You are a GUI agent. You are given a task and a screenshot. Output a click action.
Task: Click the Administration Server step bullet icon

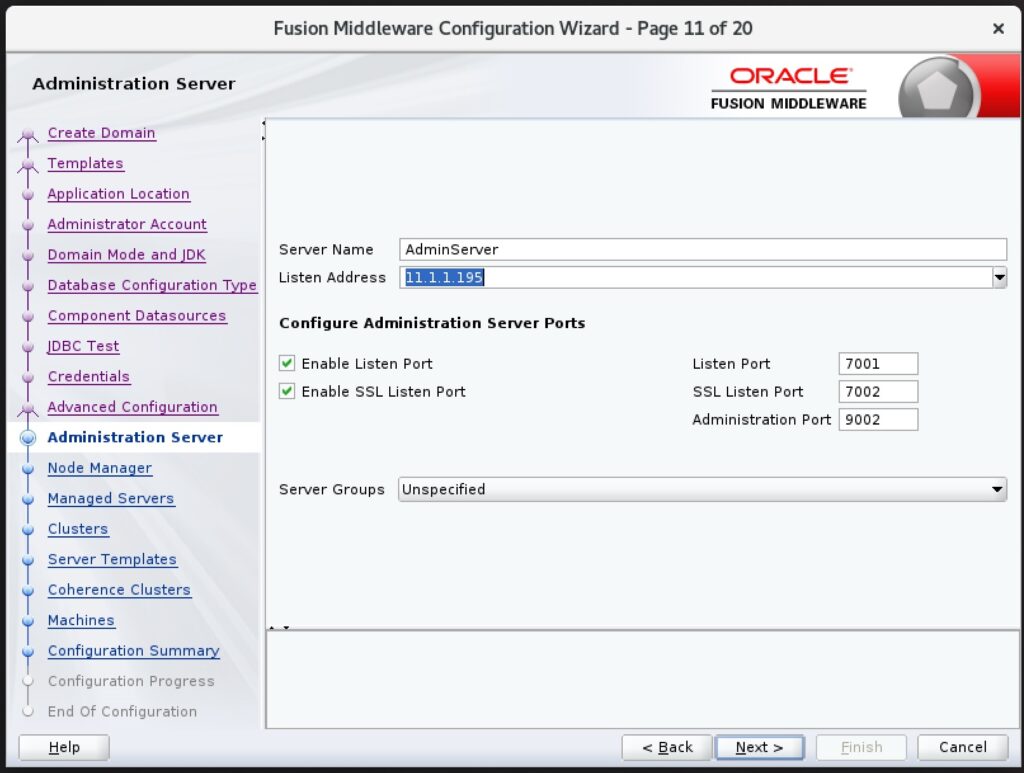[27, 437]
